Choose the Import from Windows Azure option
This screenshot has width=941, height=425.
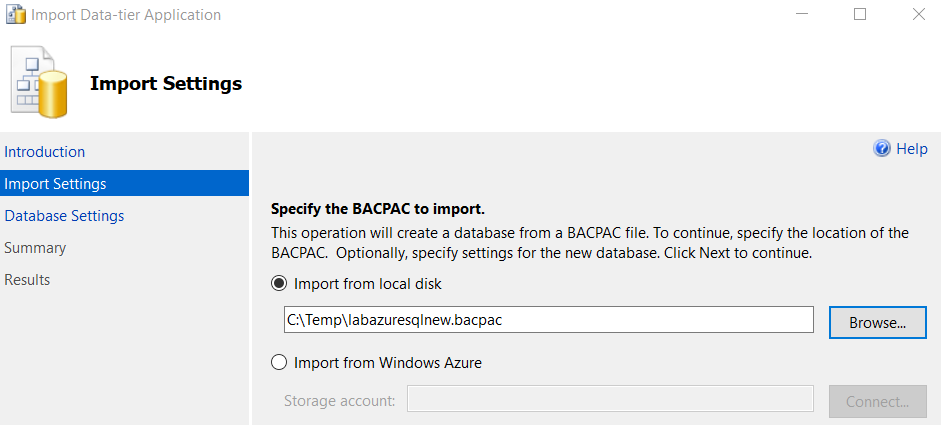tap(280, 363)
